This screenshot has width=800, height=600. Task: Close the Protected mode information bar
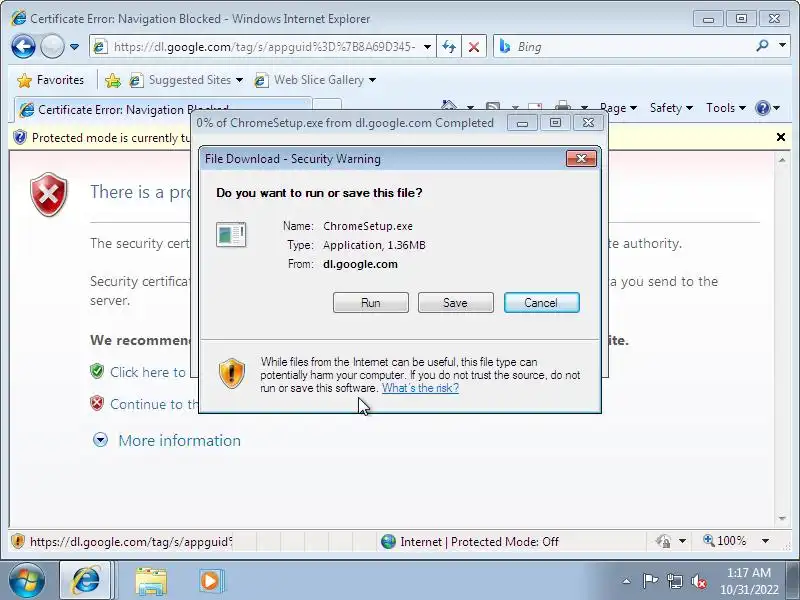[781, 137]
